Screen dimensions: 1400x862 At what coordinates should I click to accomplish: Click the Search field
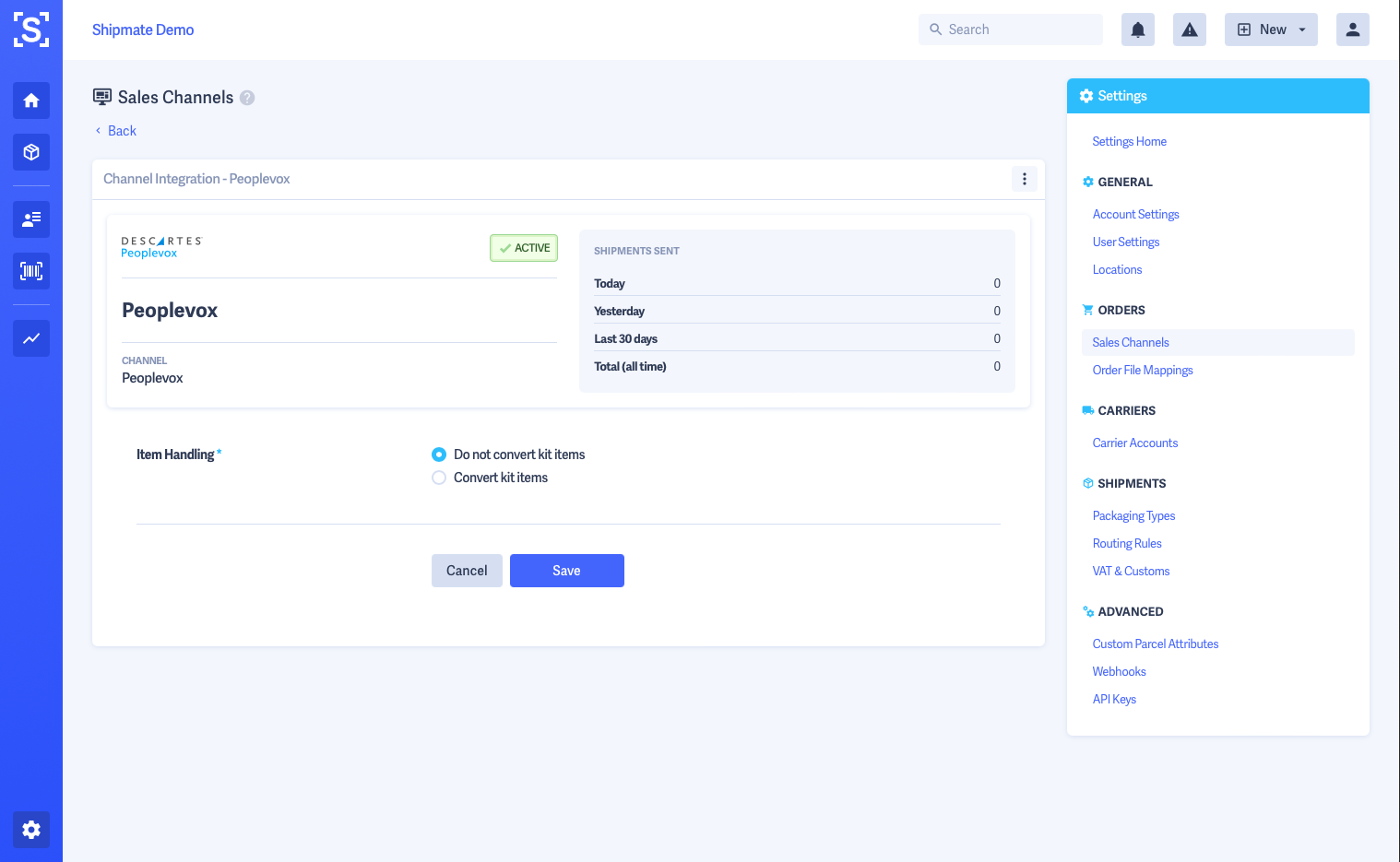pos(1011,30)
